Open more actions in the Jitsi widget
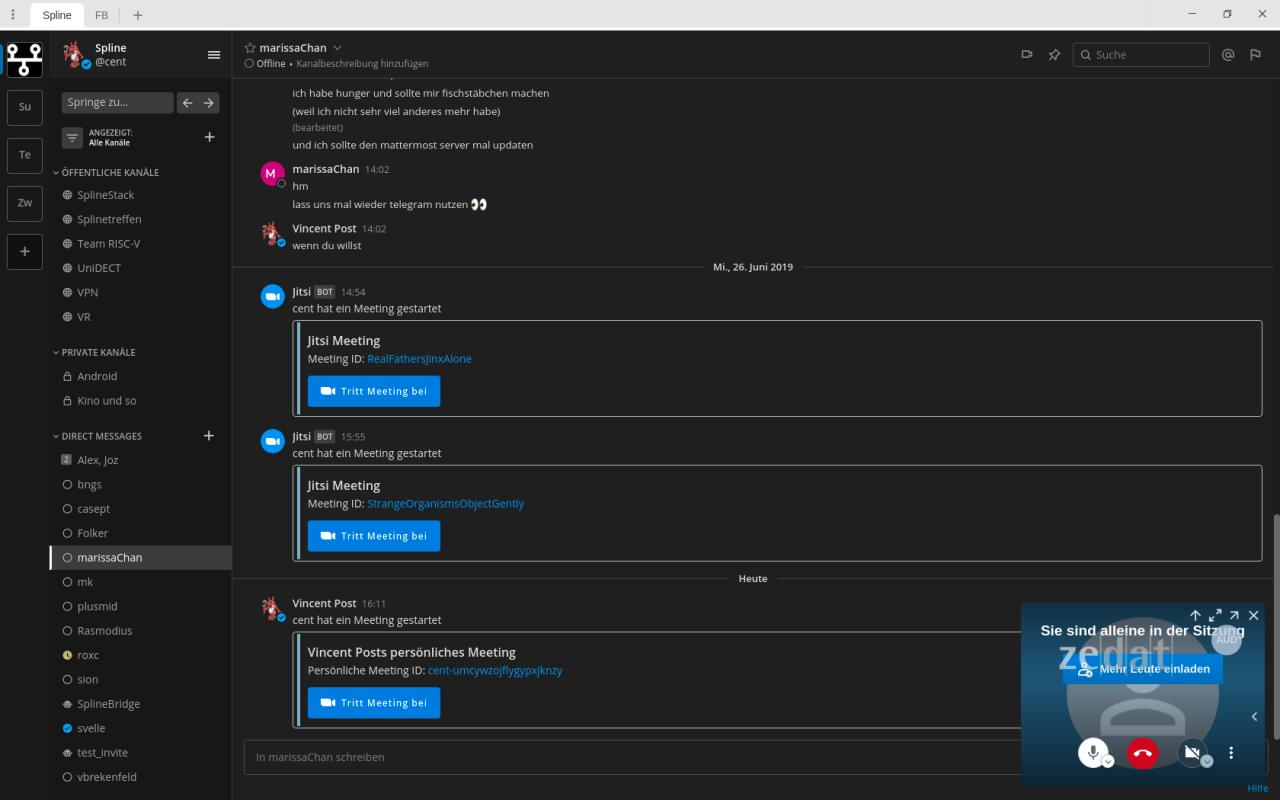 (x=1231, y=752)
